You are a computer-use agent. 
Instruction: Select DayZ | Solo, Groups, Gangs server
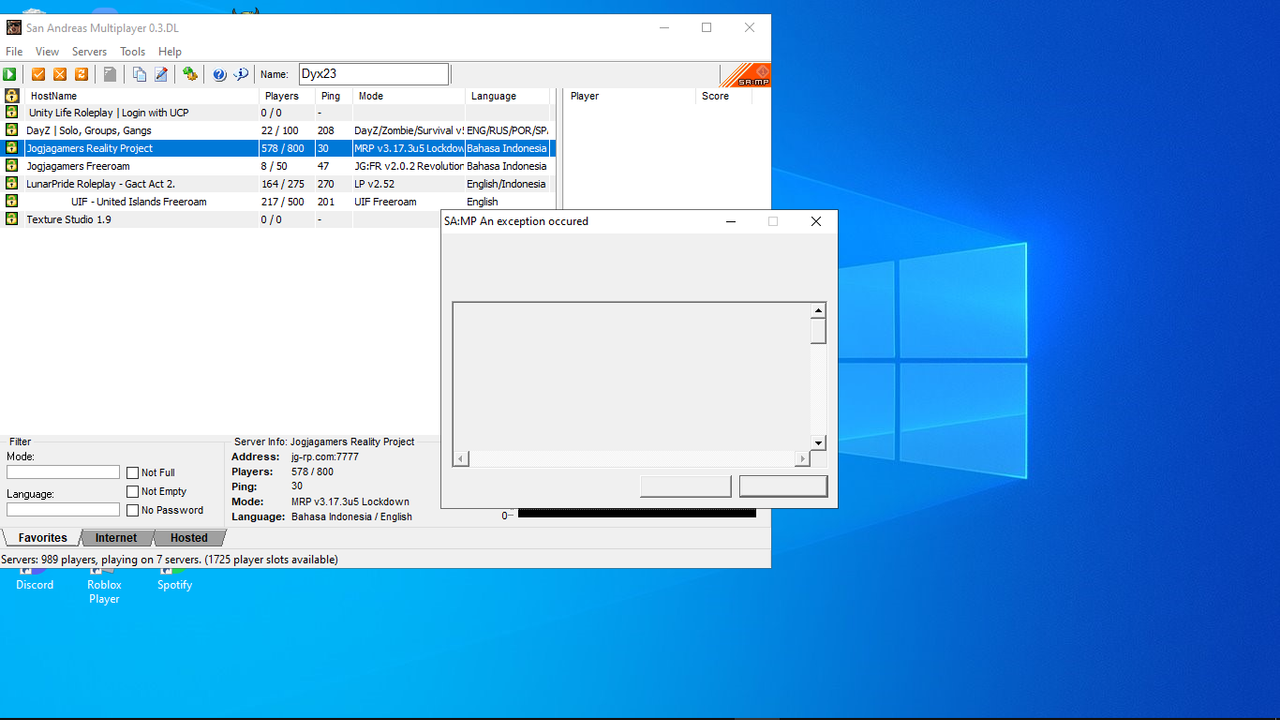278,130
